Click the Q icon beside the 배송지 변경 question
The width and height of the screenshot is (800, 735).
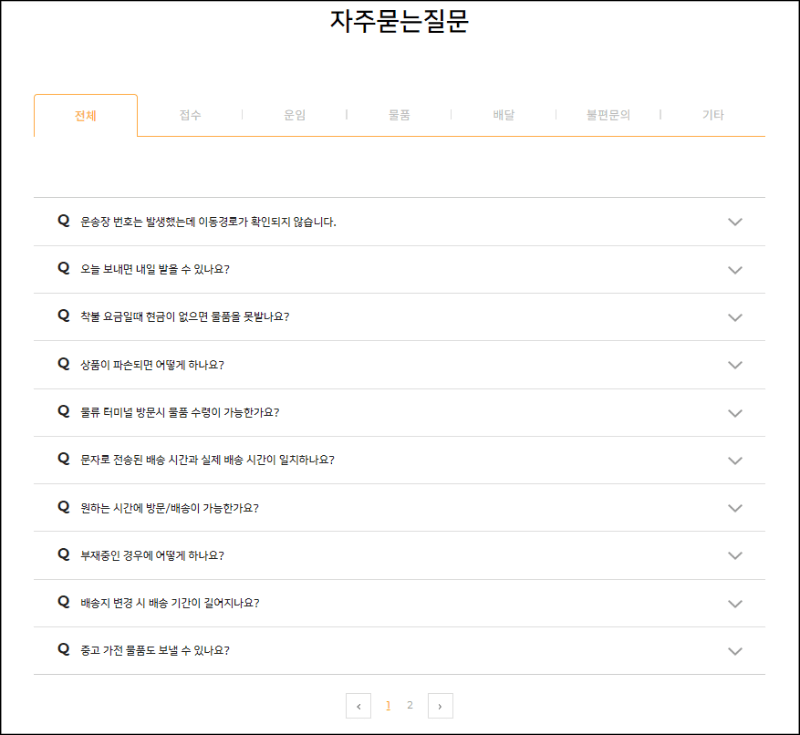coord(62,603)
